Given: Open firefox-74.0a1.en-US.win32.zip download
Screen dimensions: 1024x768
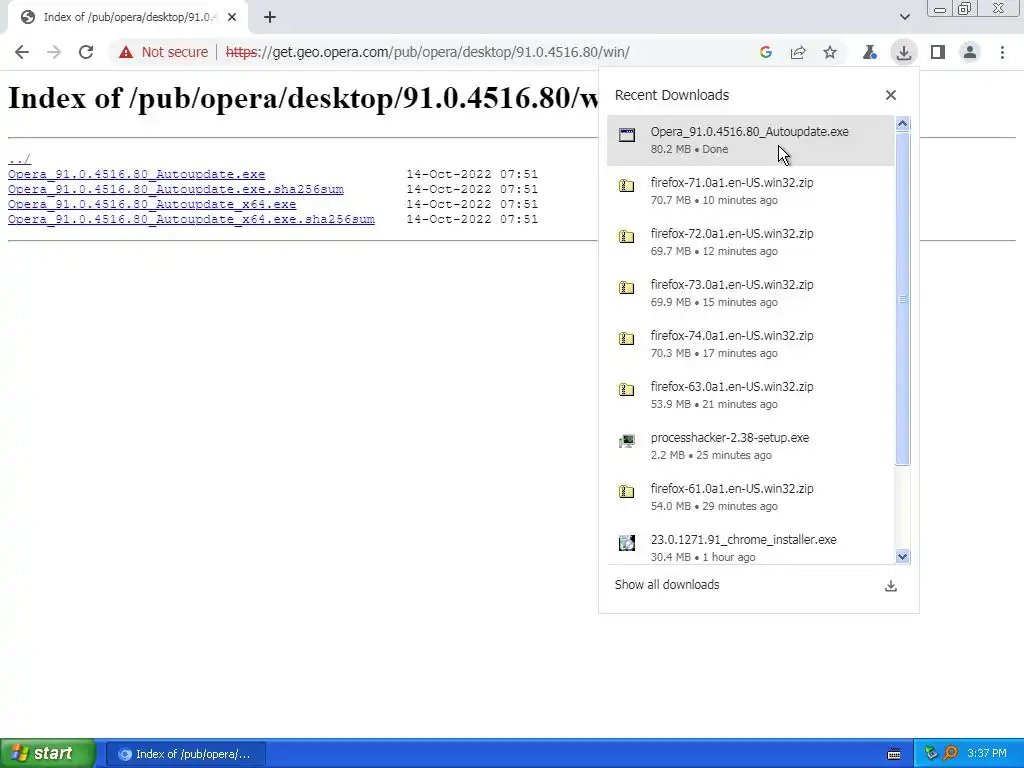Looking at the screenshot, I should coord(750,344).
